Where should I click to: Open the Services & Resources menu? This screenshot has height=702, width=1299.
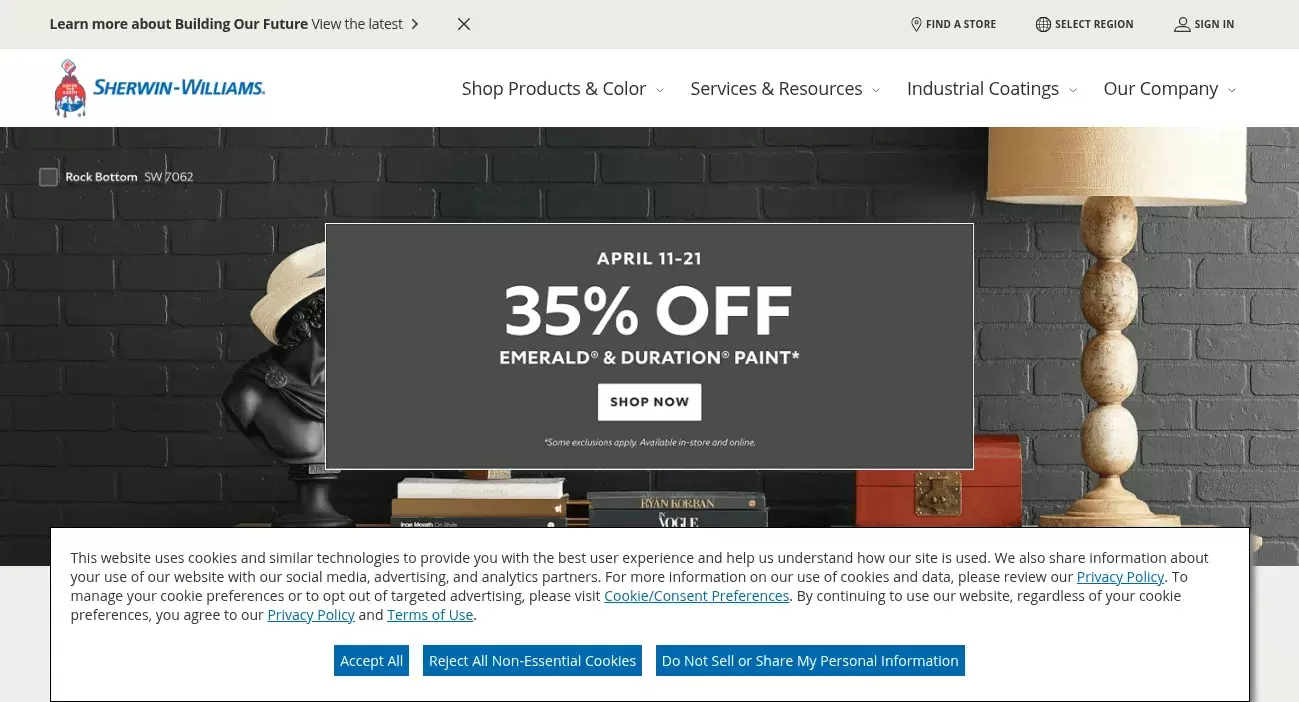tap(776, 88)
